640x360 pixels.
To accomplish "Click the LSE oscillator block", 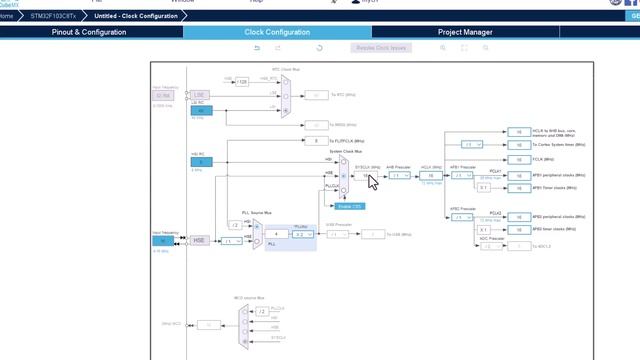I will (x=199, y=95).
